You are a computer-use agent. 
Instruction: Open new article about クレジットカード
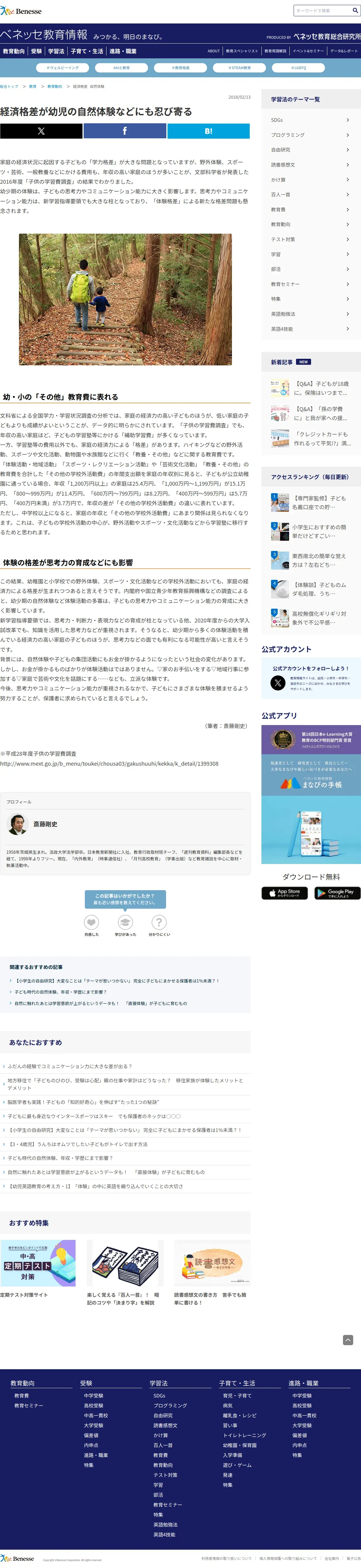[310, 439]
